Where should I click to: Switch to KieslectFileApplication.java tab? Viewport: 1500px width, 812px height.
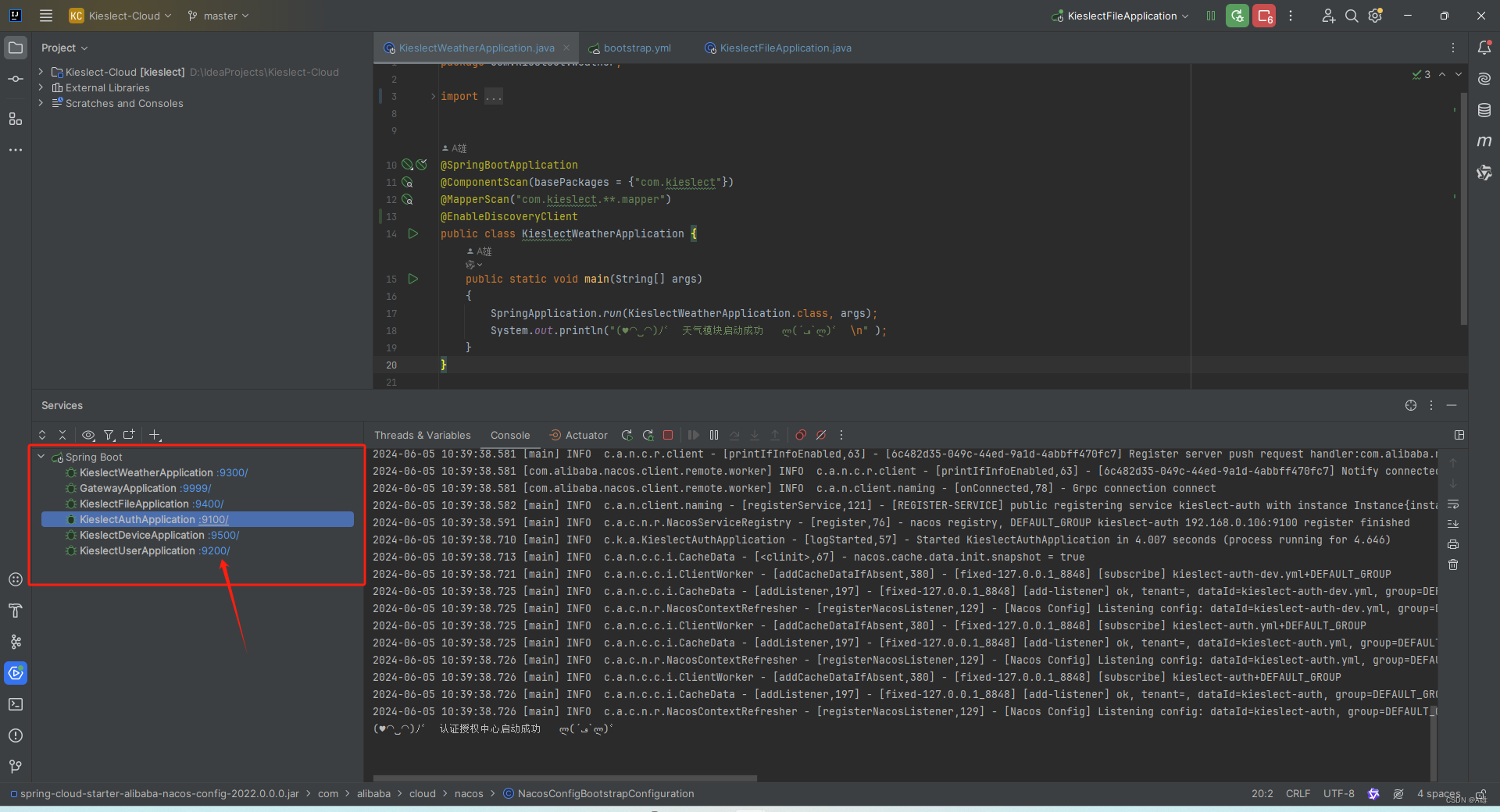778,48
